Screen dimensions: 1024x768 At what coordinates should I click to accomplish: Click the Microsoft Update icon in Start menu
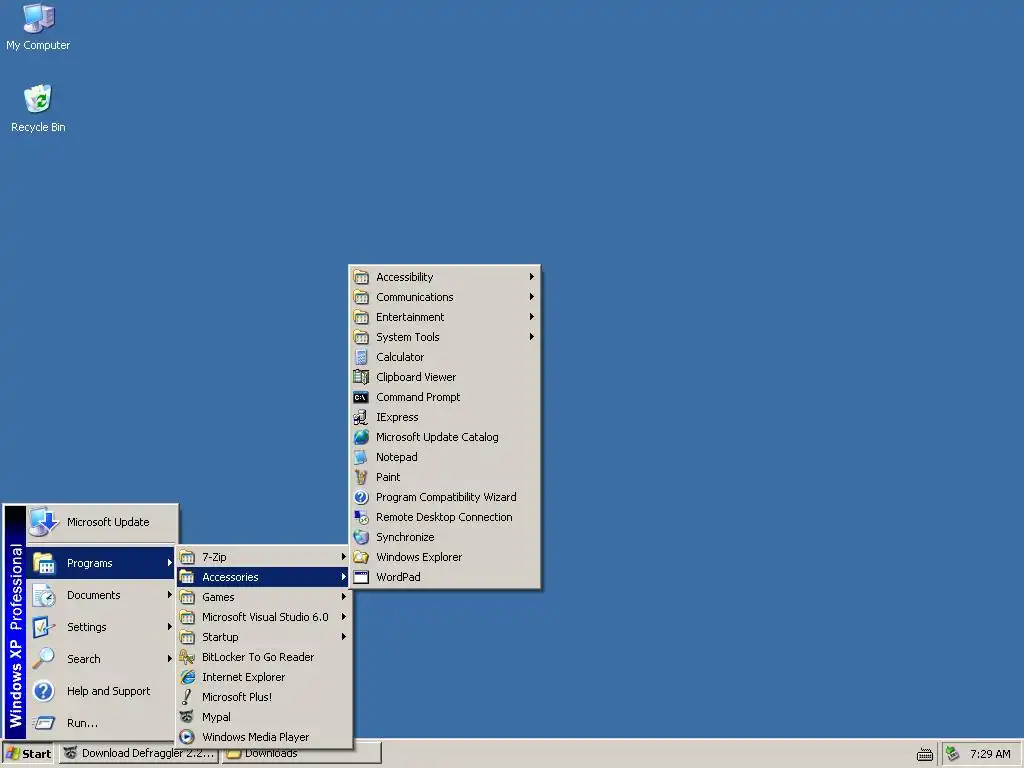tap(44, 522)
